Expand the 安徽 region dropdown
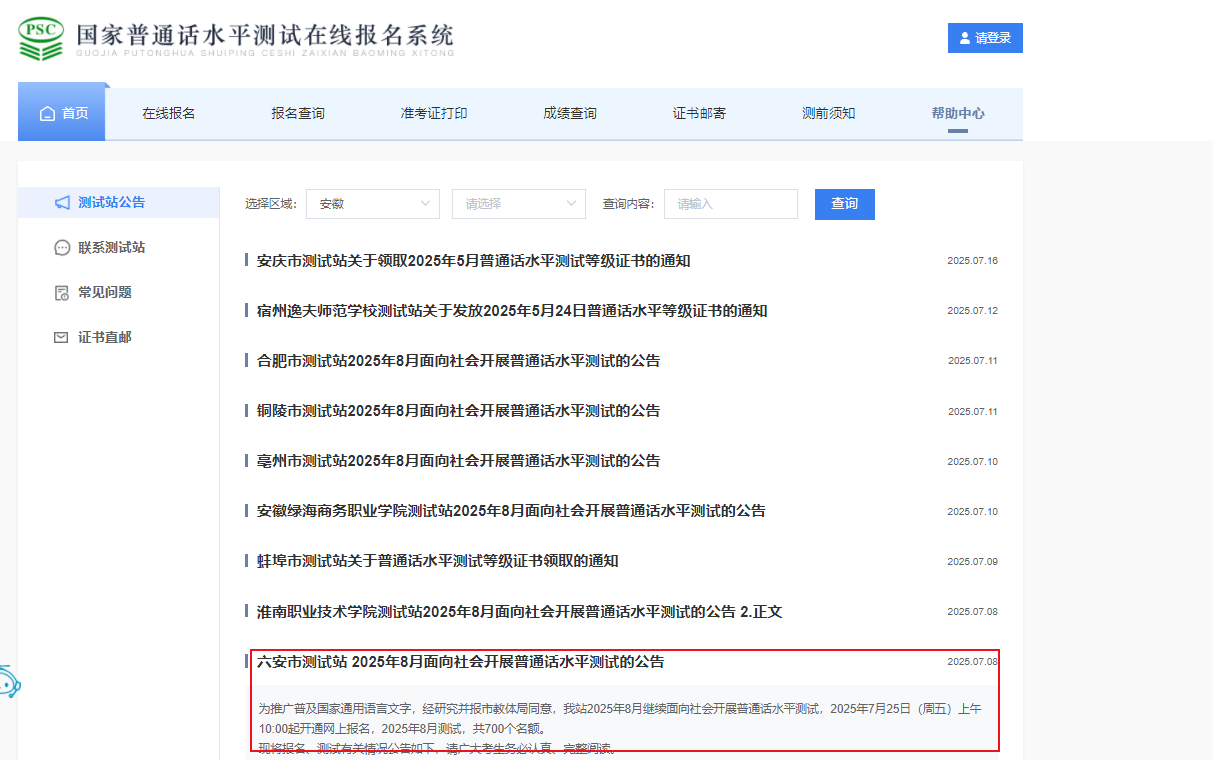Screen dimensions: 1213x760 [373, 204]
